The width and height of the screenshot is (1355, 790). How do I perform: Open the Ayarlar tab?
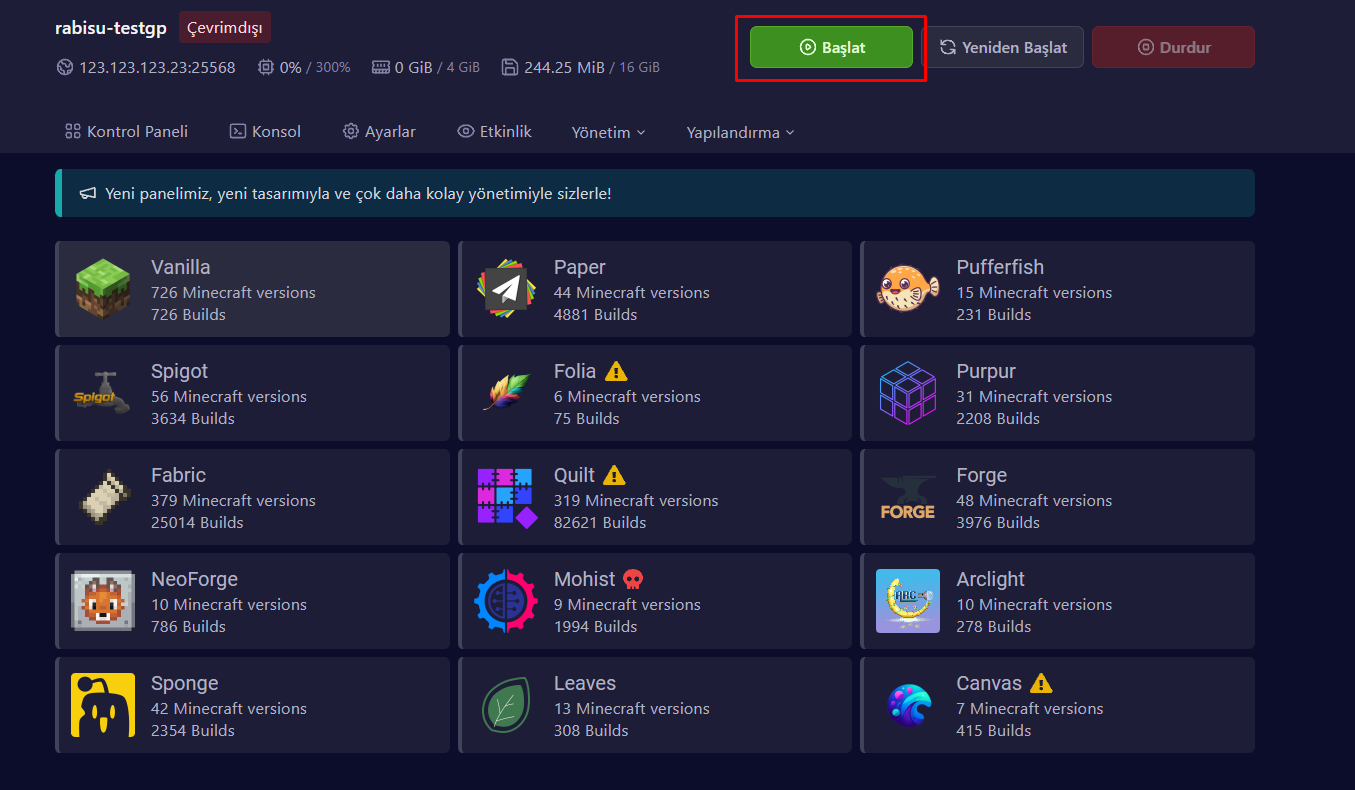tap(379, 132)
